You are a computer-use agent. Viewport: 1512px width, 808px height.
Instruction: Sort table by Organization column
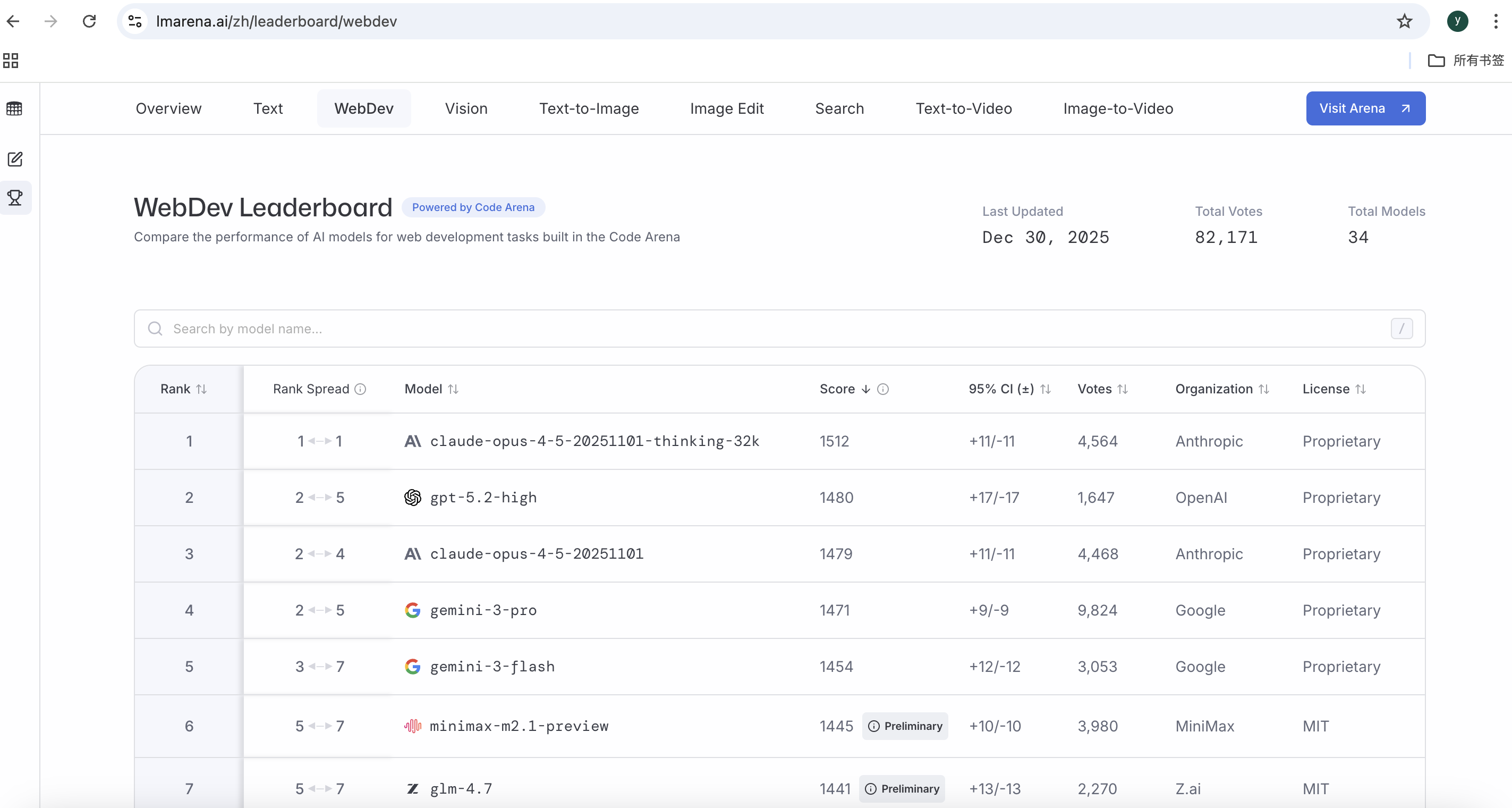coord(1264,389)
